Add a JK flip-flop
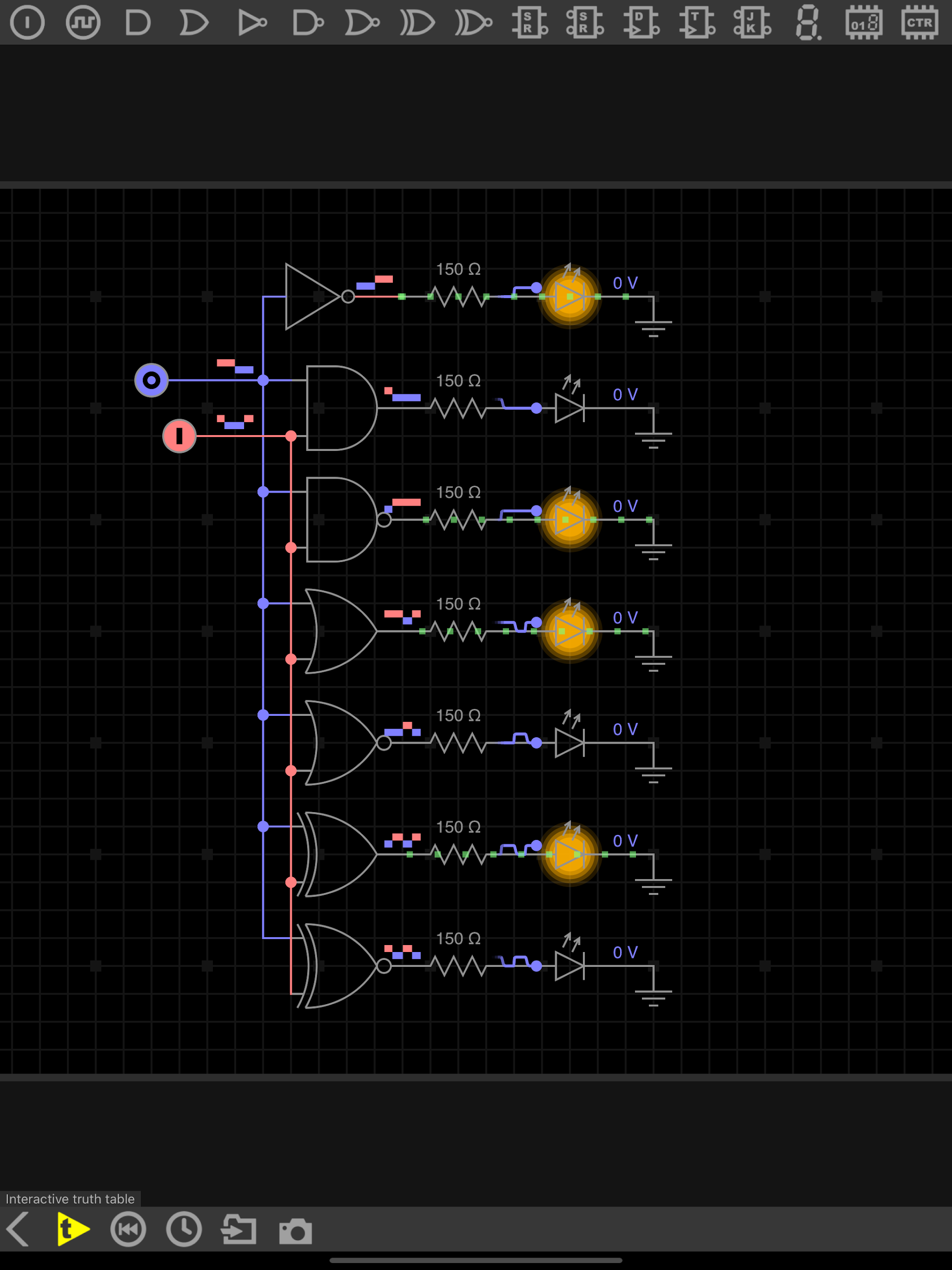Screen dimensions: 952x1270 (751, 23)
